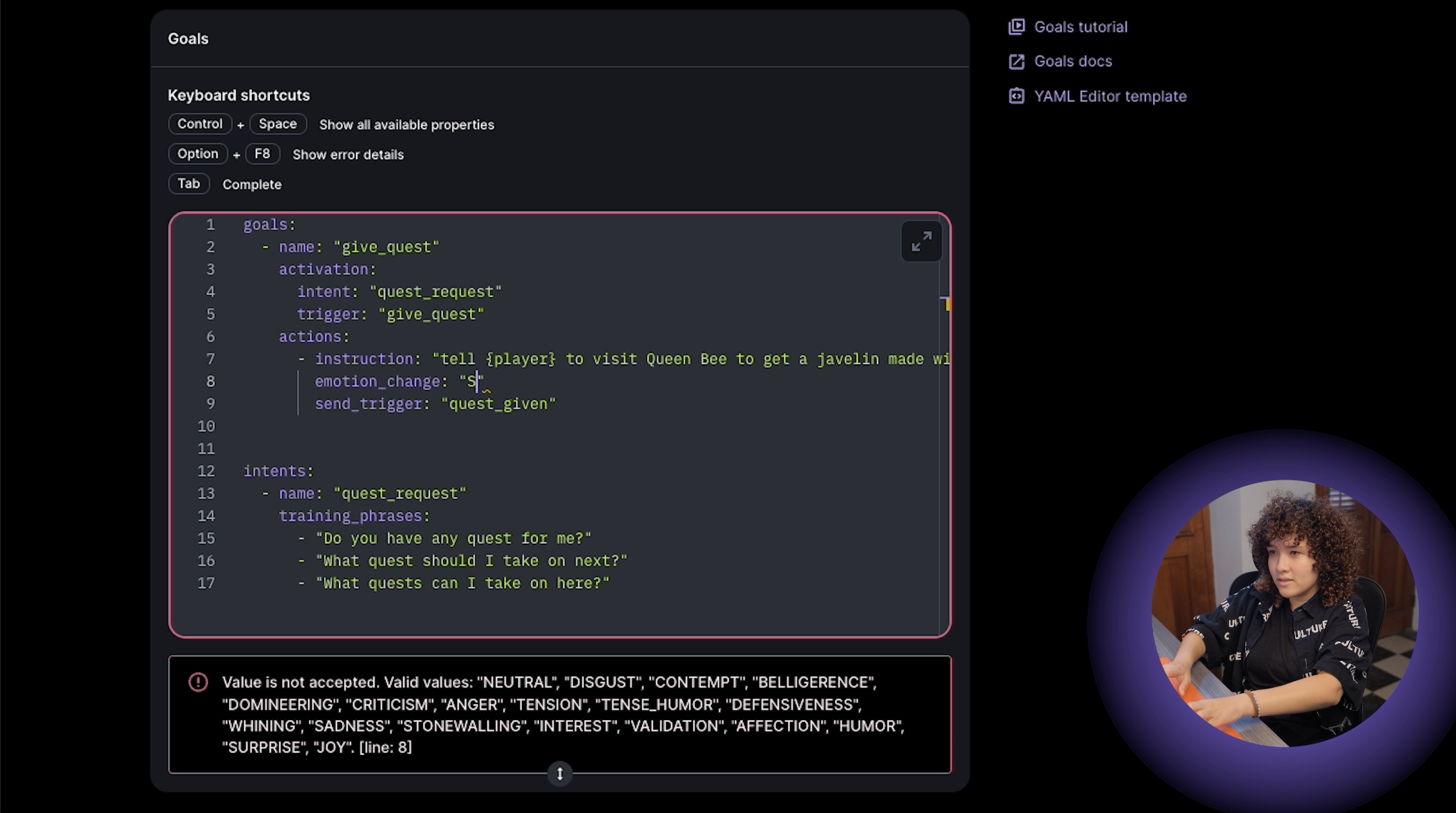This screenshot has height=813, width=1456.
Task: Select the Goals panel header
Action: [x=187, y=38]
